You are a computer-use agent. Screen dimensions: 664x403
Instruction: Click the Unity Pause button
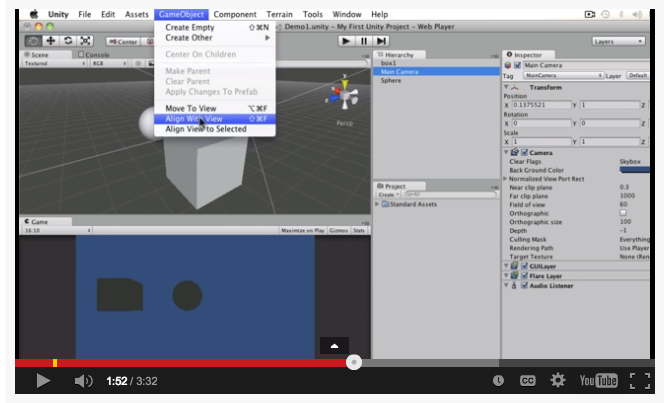click(x=363, y=41)
